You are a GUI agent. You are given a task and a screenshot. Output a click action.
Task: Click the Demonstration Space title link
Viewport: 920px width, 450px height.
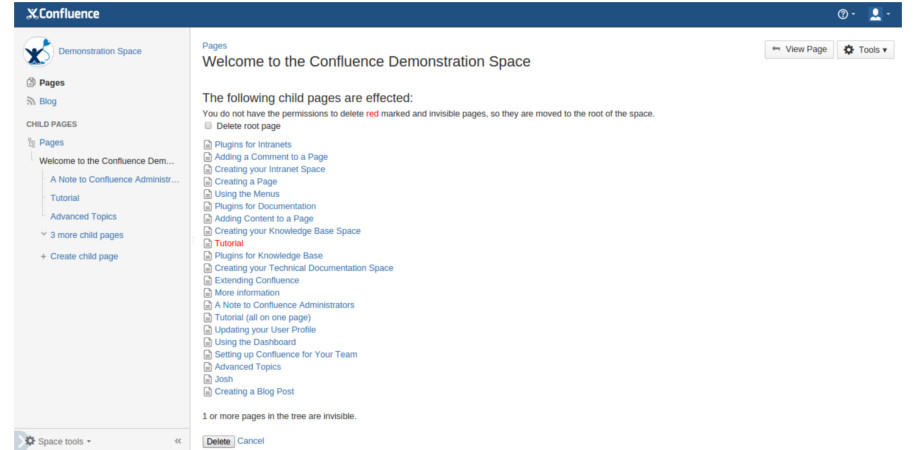point(100,51)
